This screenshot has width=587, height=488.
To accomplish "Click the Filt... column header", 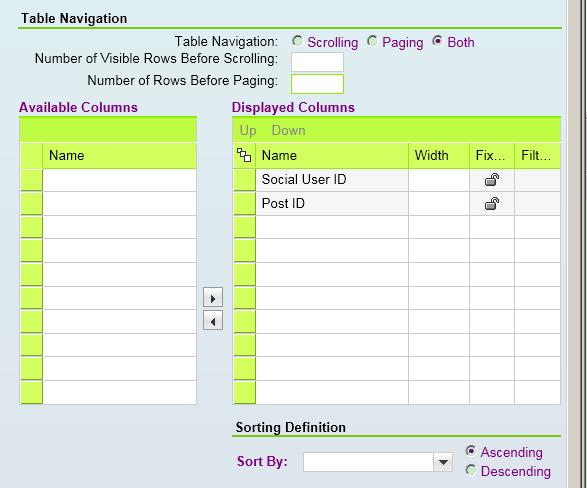I will [x=538, y=156].
